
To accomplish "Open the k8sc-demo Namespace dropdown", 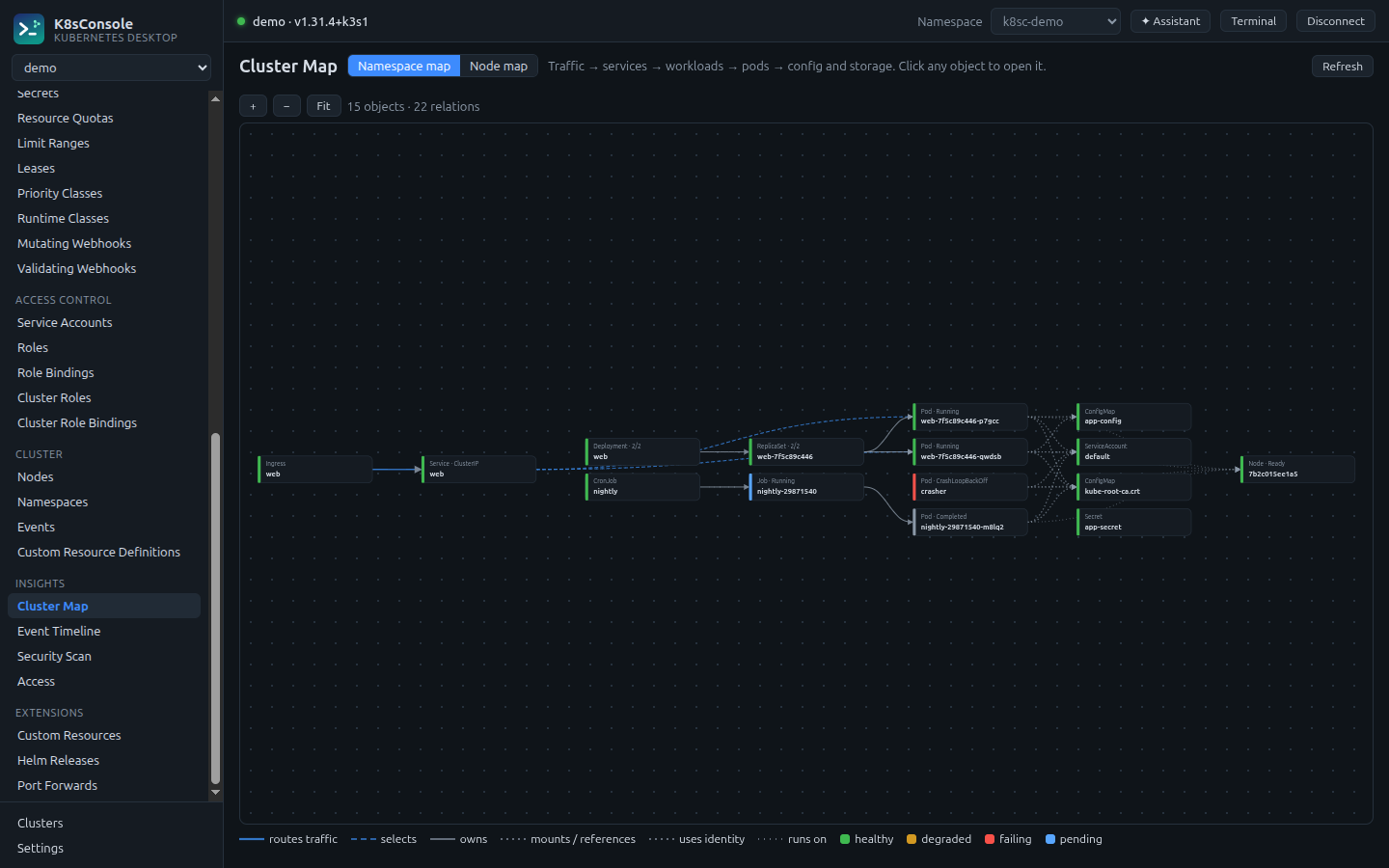I will 1055,21.
